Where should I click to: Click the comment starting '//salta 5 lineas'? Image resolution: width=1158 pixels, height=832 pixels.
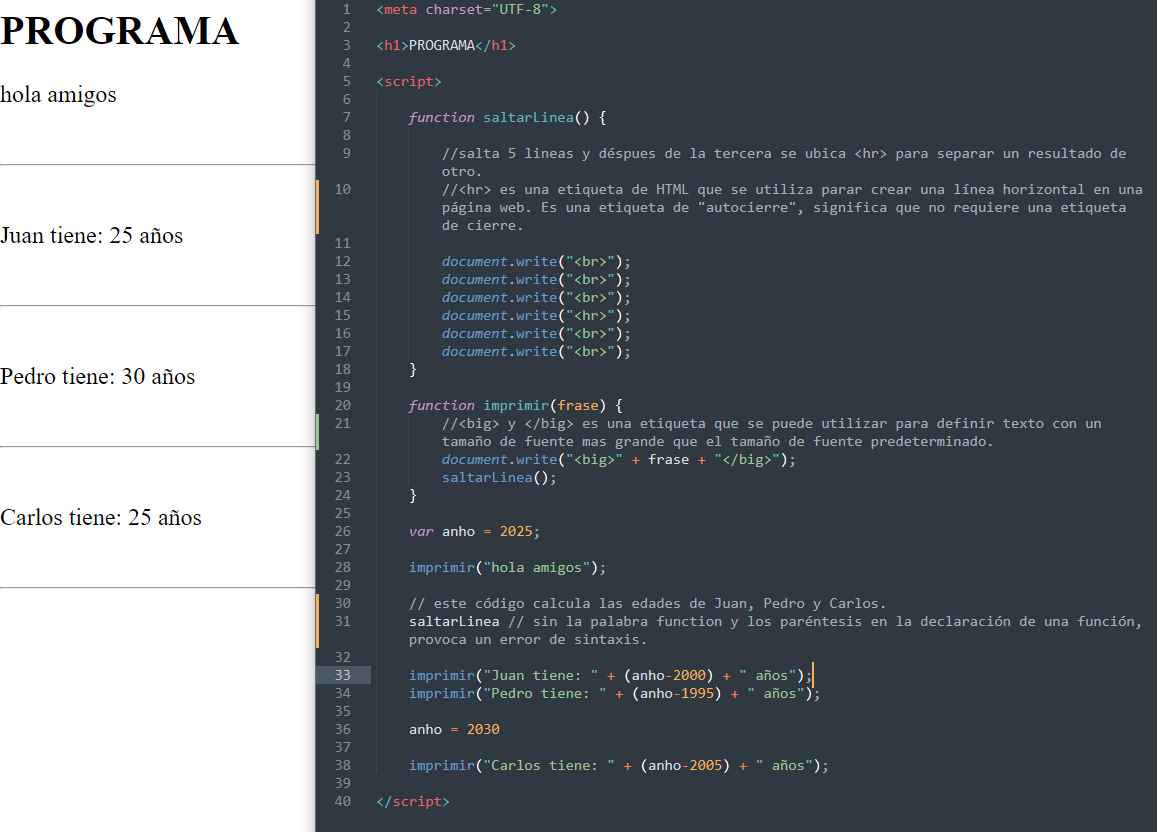tap(784, 162)
